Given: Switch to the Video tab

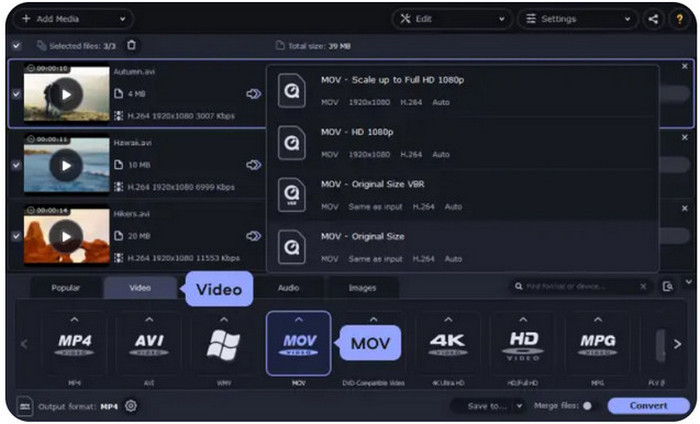Looking at the screenshot, I should 140,288.
